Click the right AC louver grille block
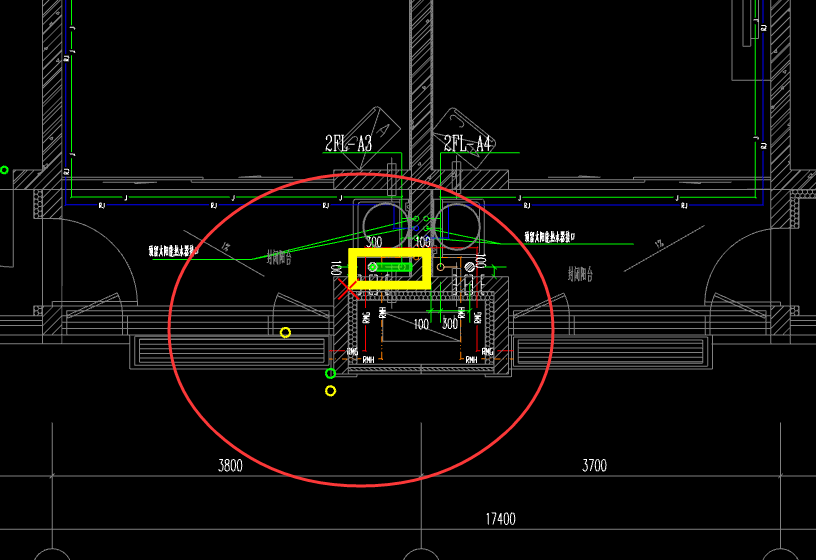Viewport: 816px width, 560px height. click(x=611, y=352)
